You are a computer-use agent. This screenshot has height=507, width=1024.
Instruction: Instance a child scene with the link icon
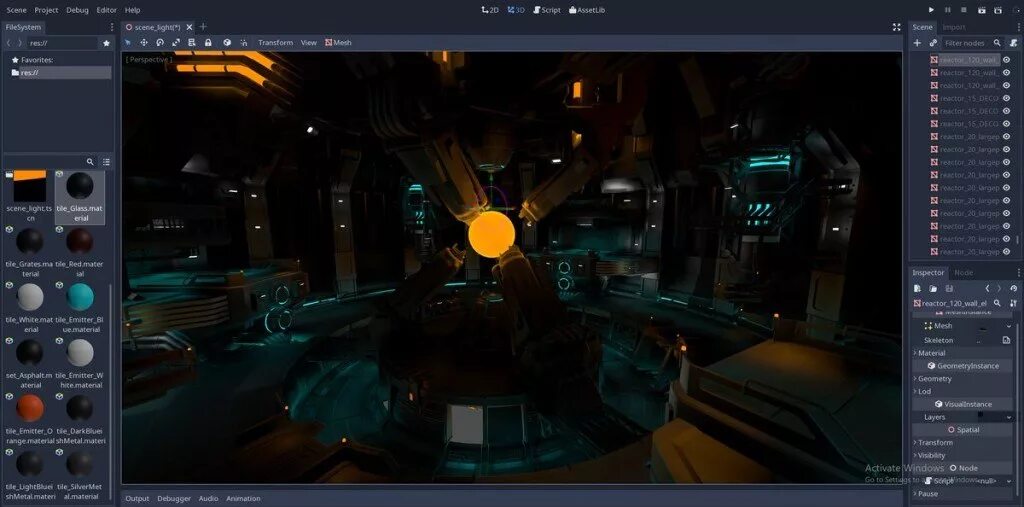click(933, 42)
